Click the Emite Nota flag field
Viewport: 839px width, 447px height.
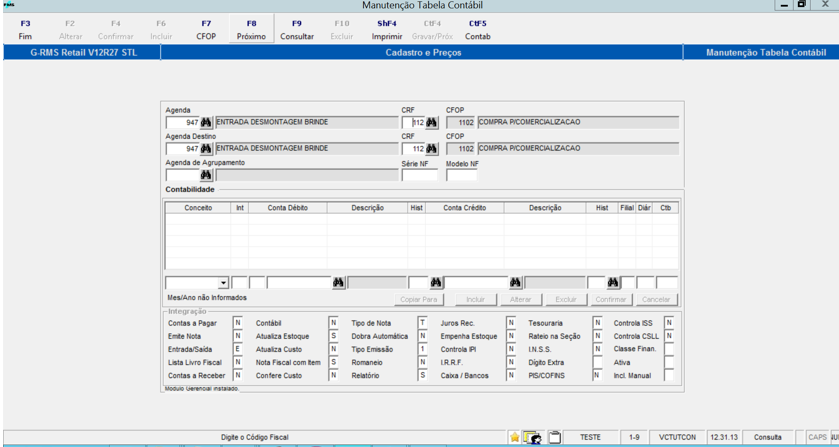[x=238, y=336]
